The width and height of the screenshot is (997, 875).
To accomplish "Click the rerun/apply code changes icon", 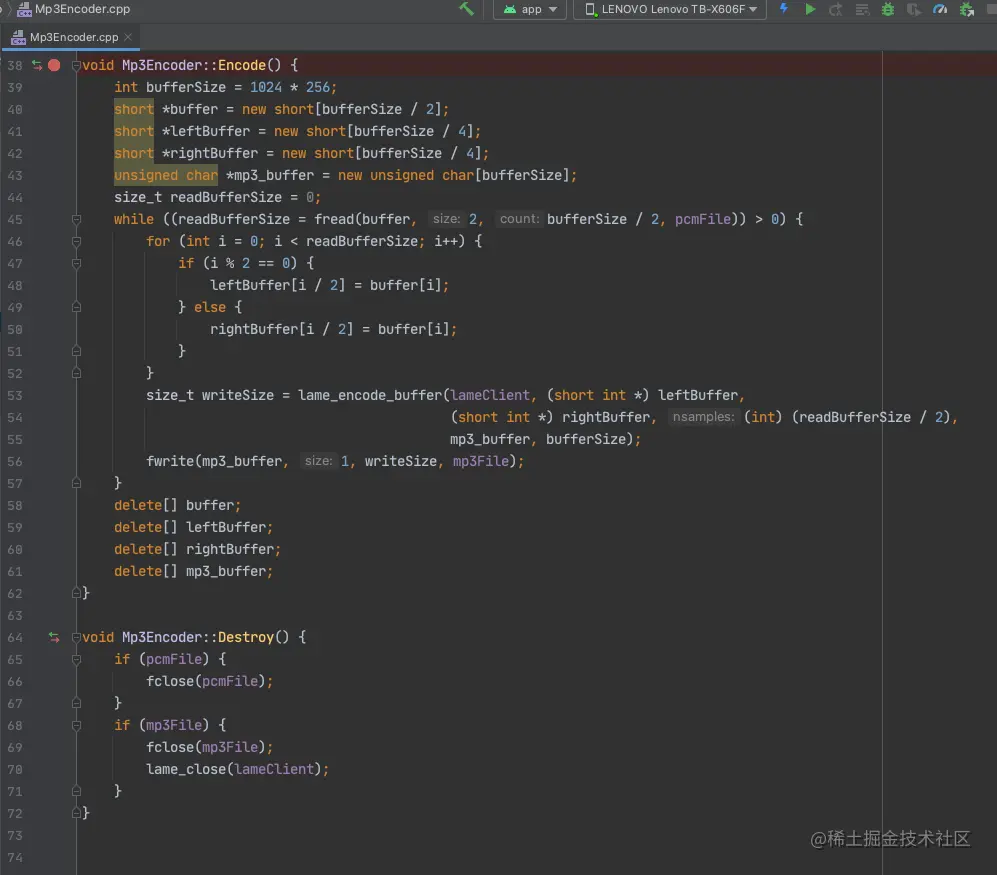I will pos(835,9).
